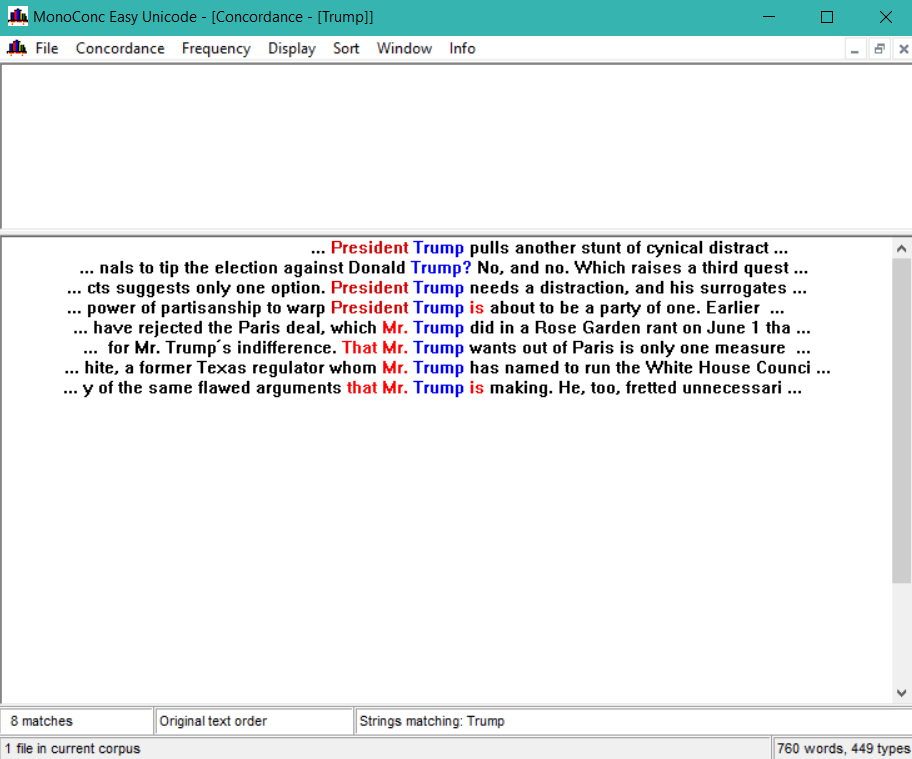
Task: Click the scroll up arrow in results
Action: pyautogui.click(x=901, y=249)
